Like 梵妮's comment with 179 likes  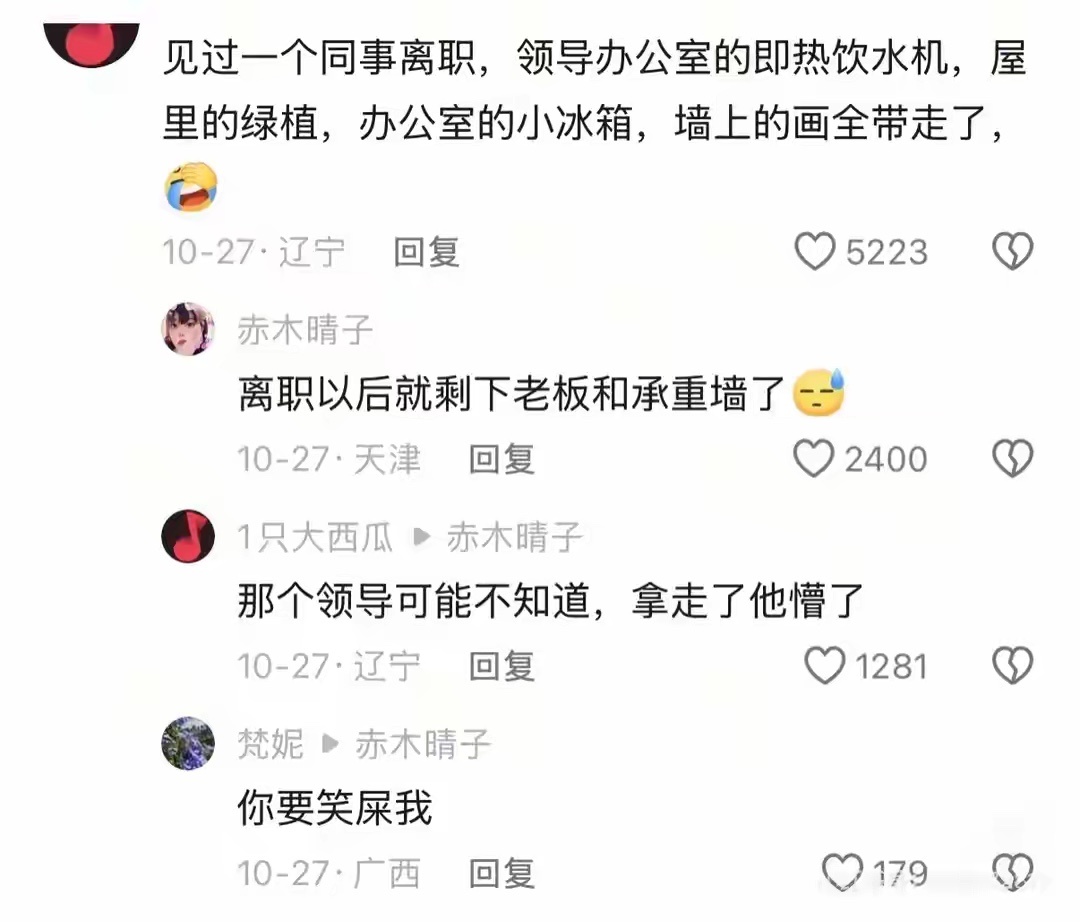(842, 872)
